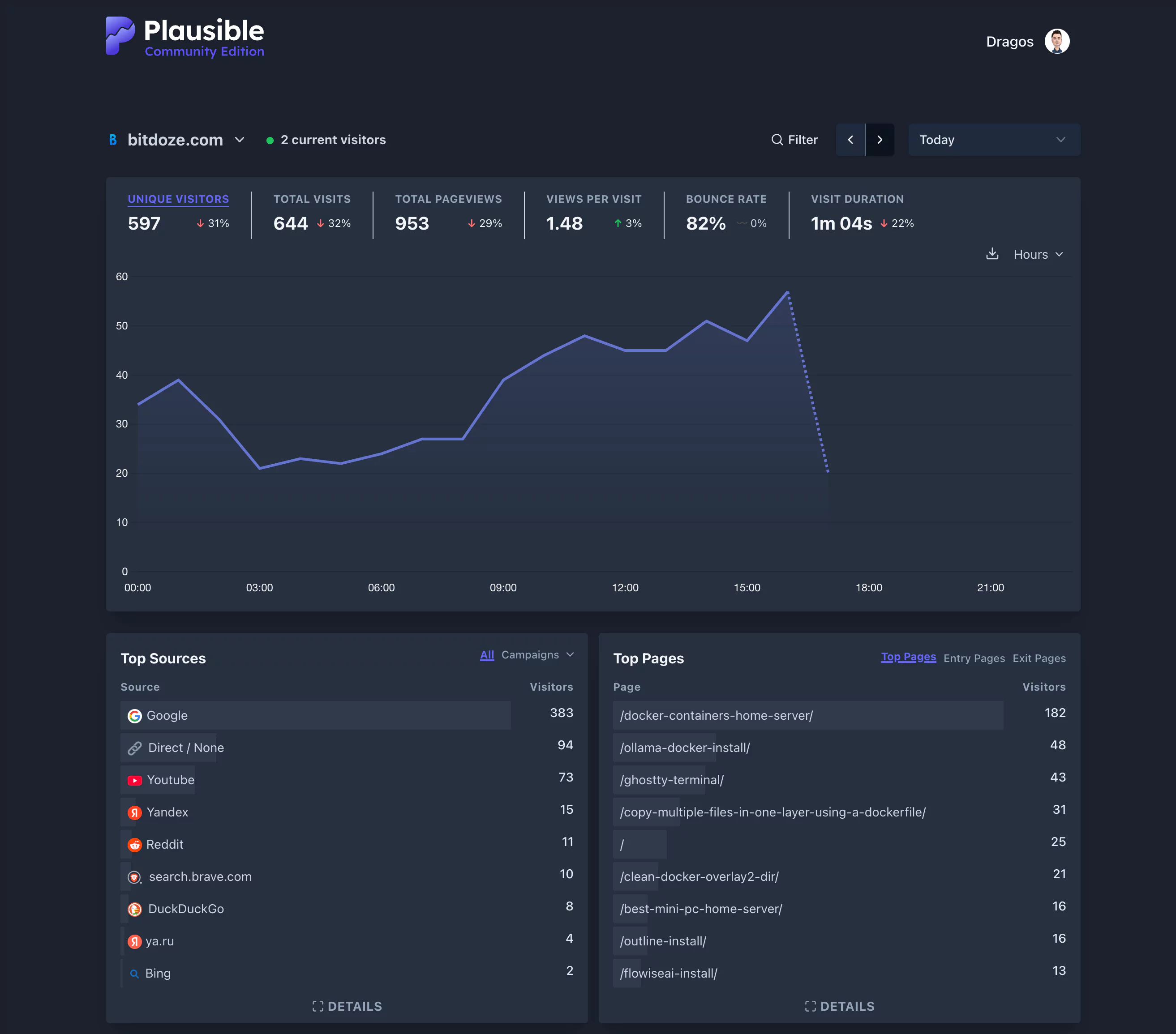Open the Today date range dropdown

tap(993, 140)
